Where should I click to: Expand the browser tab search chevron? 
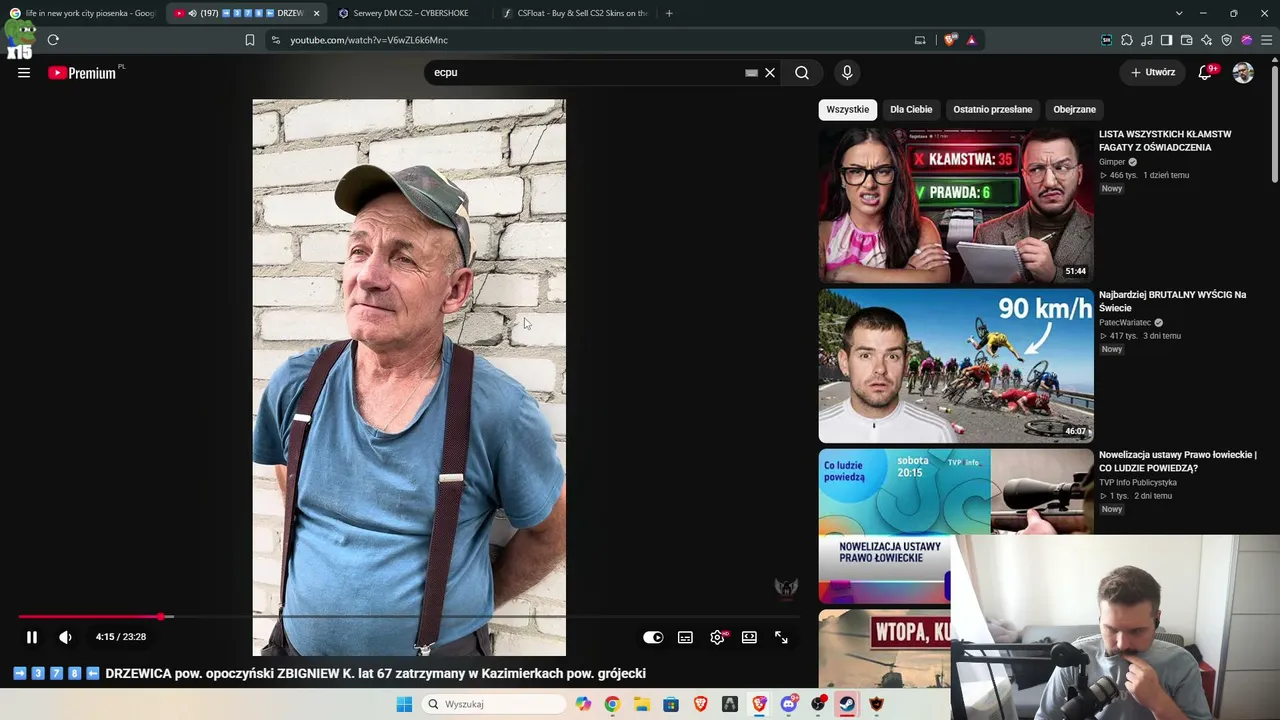(x=1179, y=13)
